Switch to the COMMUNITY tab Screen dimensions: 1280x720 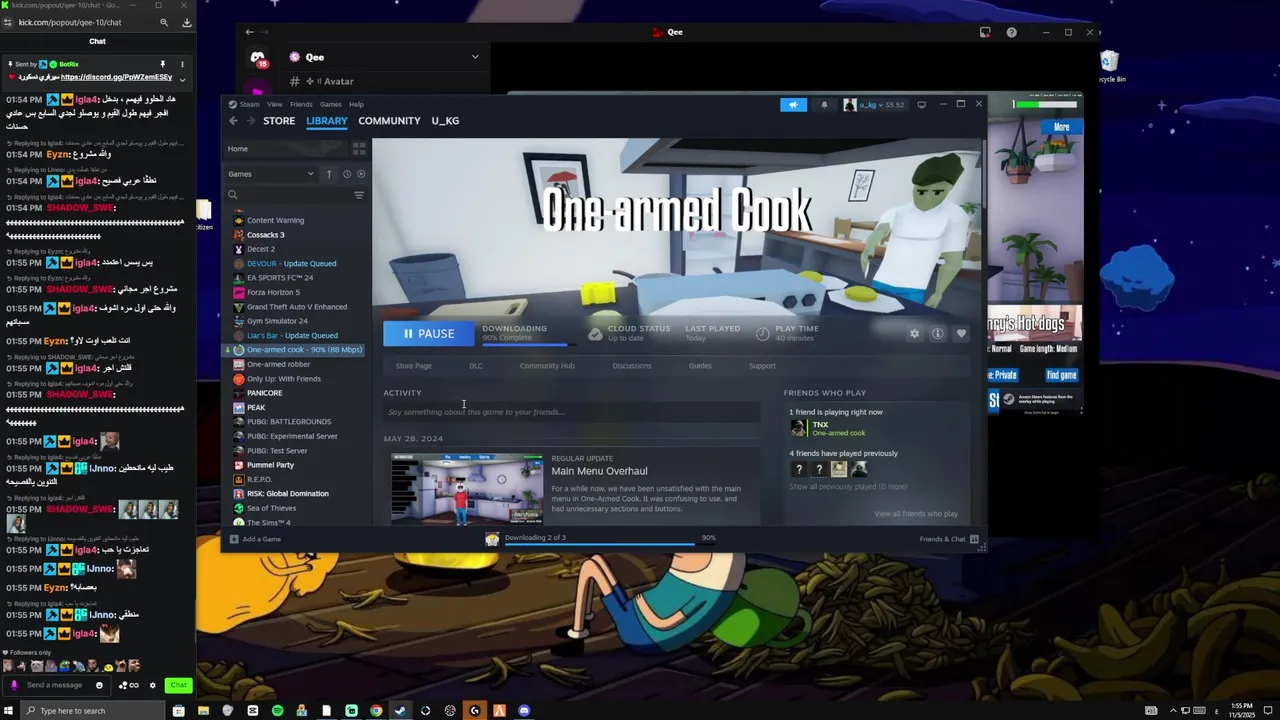(389, 121)
